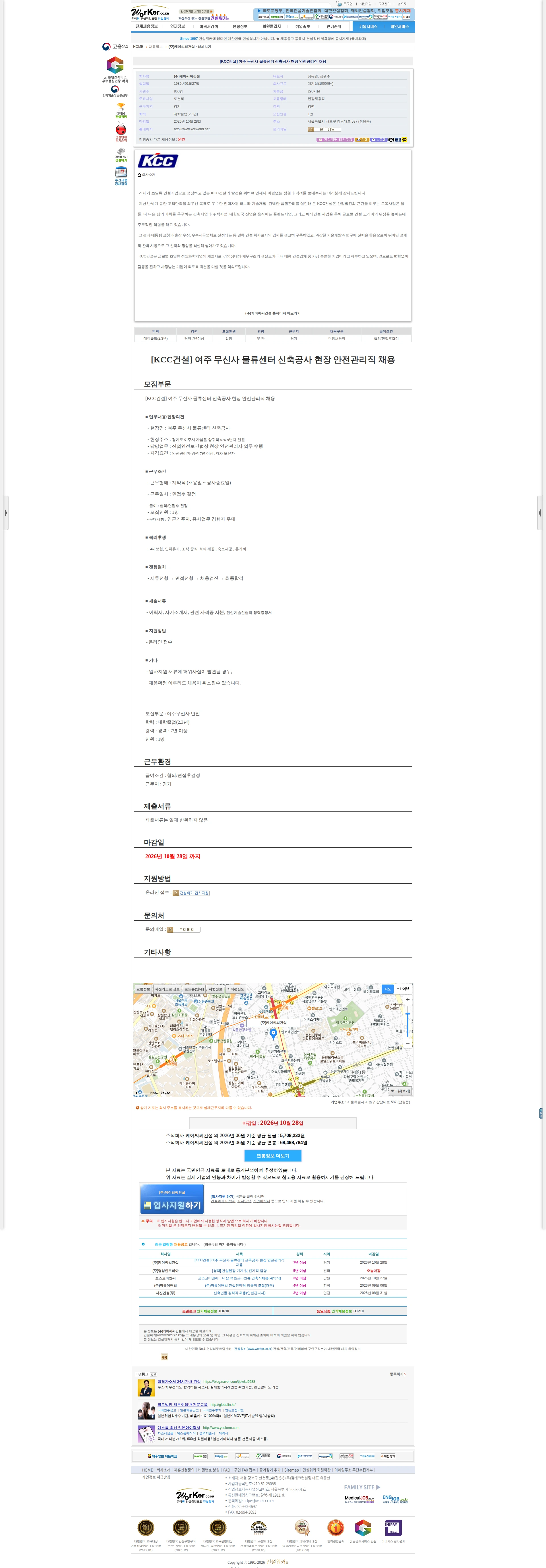The image size is (546, 1568).
Task: Open the 고용24 side banner
Action: coord(115,47)
